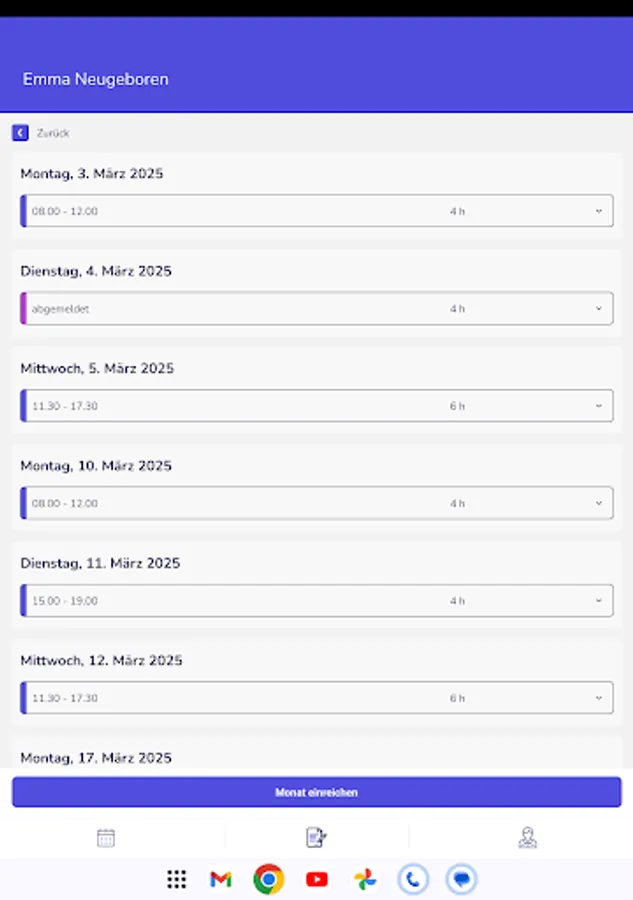Launch the Chrome browser
Viewport: 633px width, 900px height.
coord(268,879)
